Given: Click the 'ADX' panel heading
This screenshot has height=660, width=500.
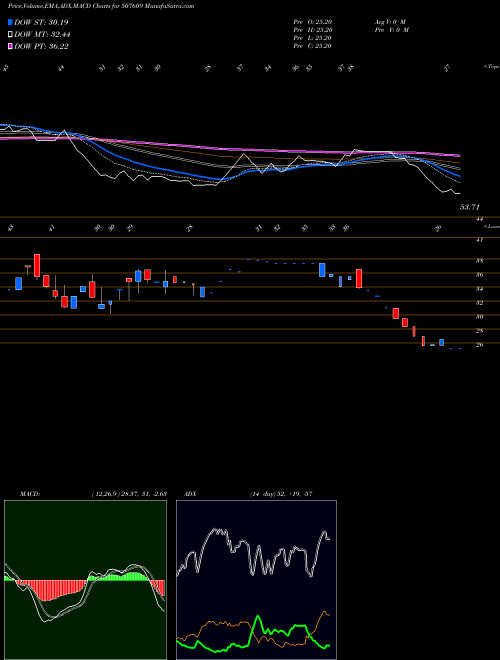Looking at the screenshot, I should [191, 494].
